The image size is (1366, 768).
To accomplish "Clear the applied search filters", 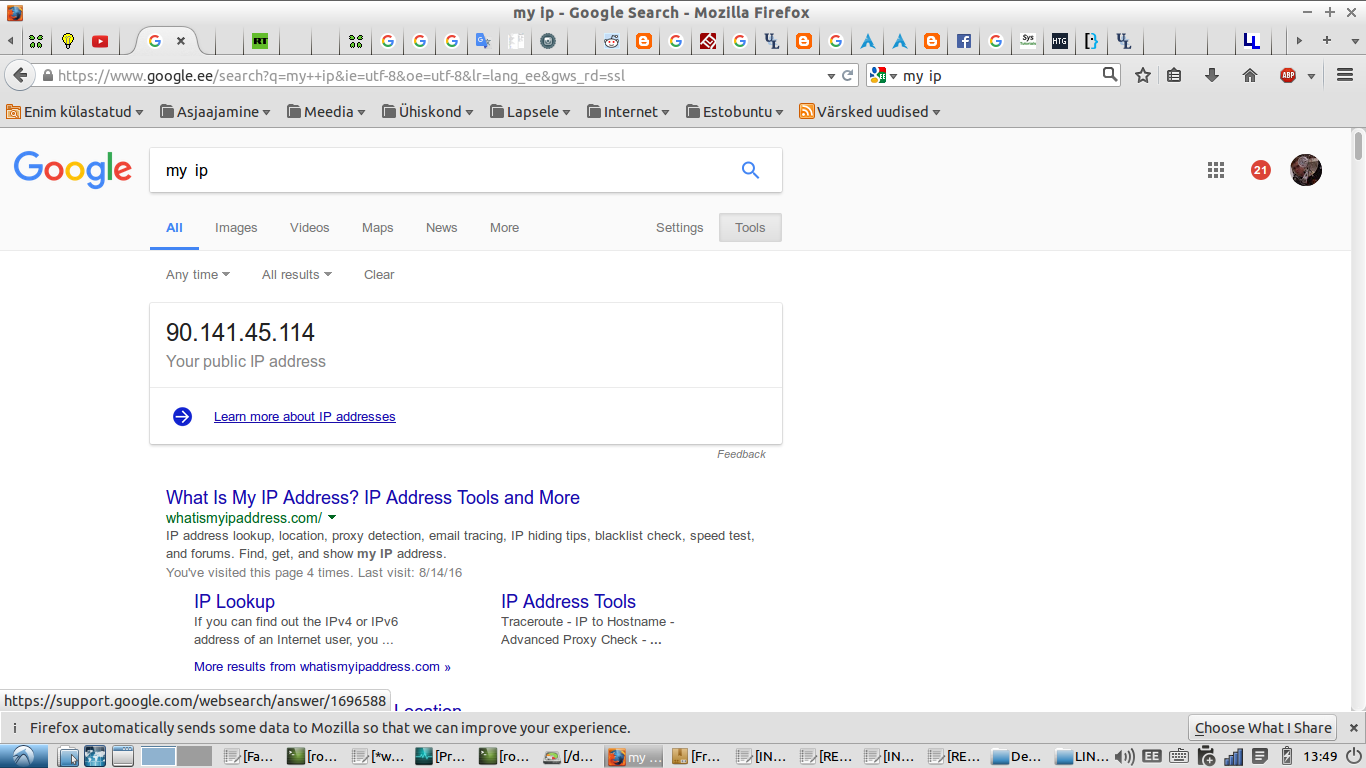I will pyautogui.click(x=379, y=274).
